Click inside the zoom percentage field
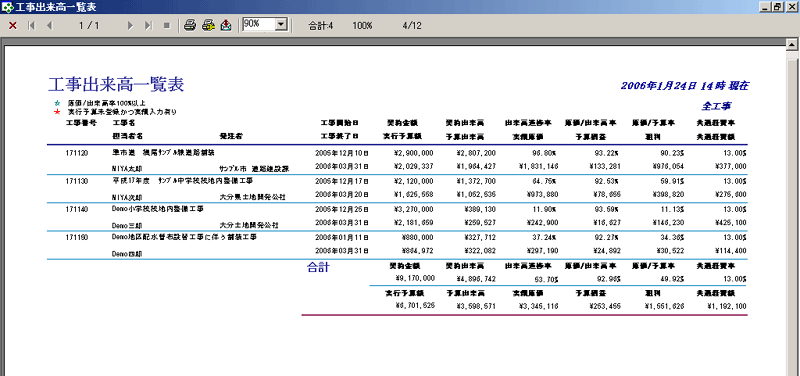 point(259,24)
